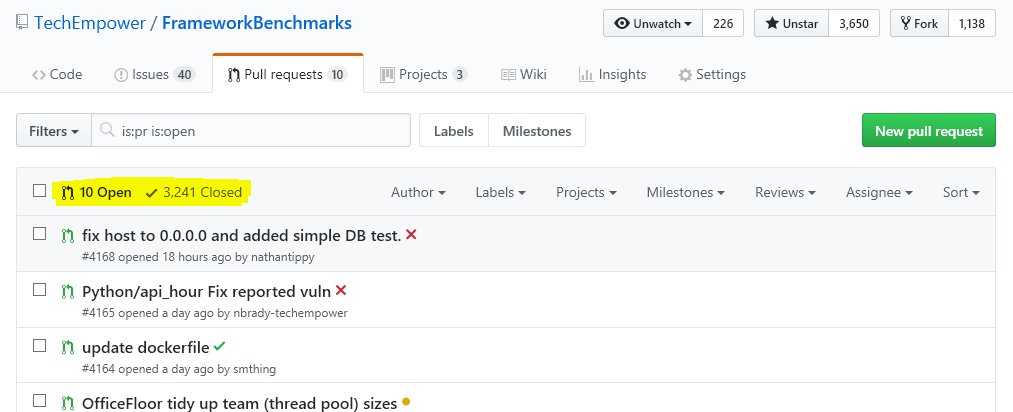View the 1,138 forks count
The height and width of the screenshot is (412, 1013).
(x=972, y=23)
